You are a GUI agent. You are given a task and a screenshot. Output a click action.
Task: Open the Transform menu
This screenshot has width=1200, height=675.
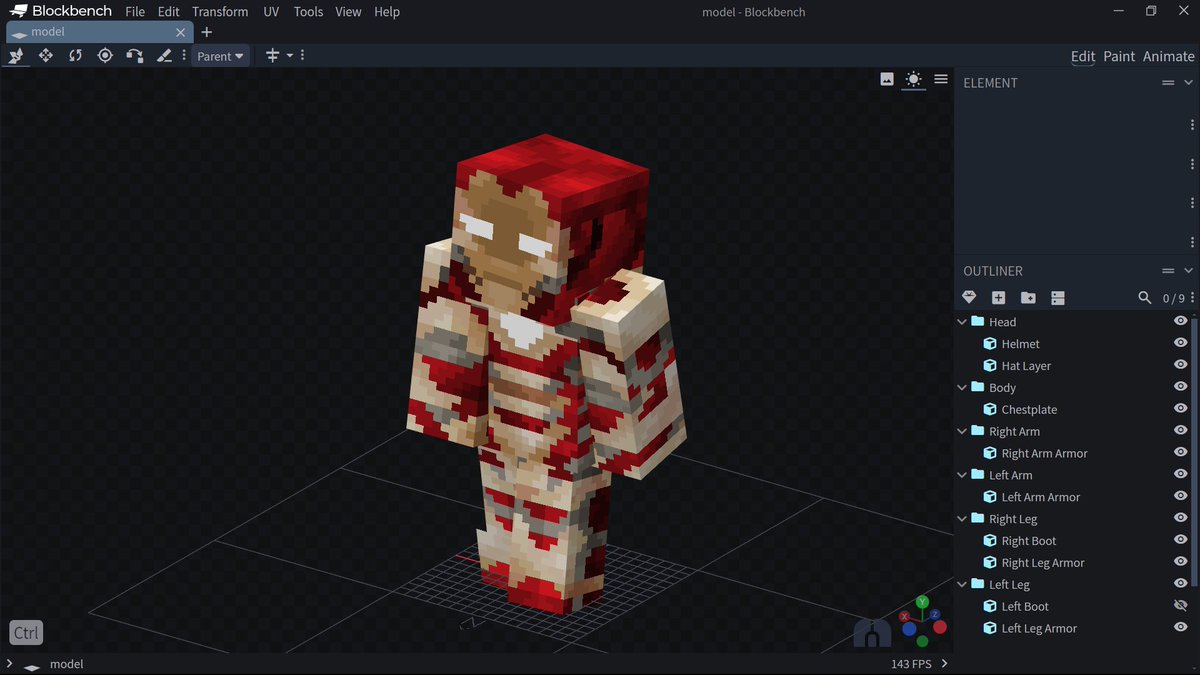coord(220,12)
